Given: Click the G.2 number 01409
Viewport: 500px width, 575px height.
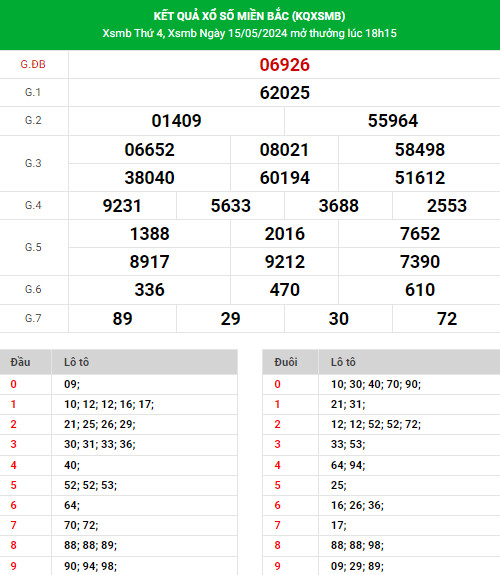Looking at the screenshot, I should [x=176, y=121].
